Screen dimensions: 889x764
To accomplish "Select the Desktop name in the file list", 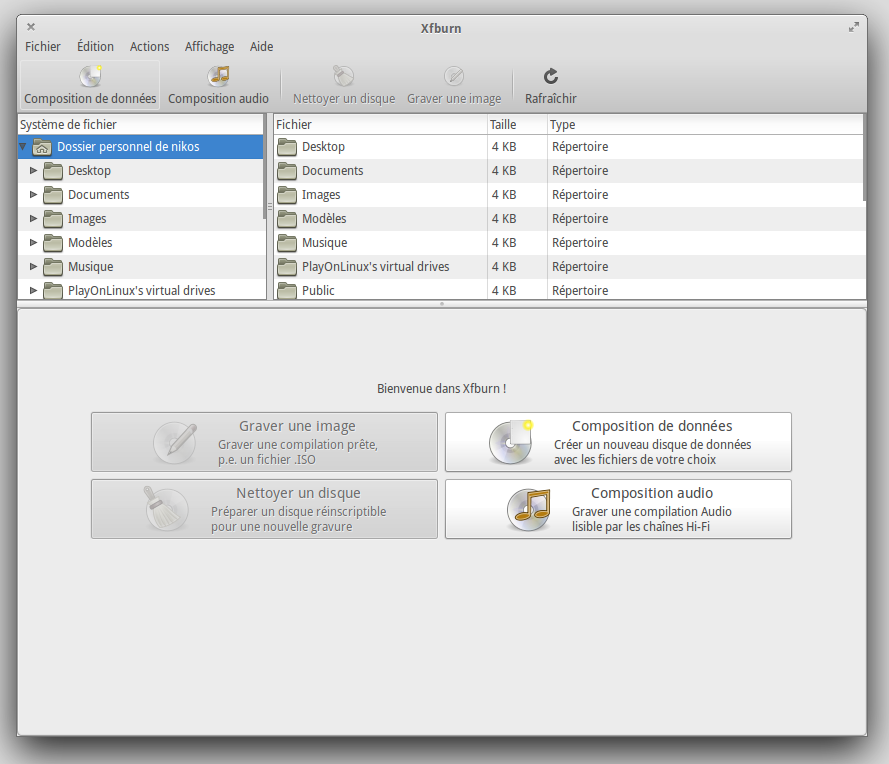I will 323,147.
